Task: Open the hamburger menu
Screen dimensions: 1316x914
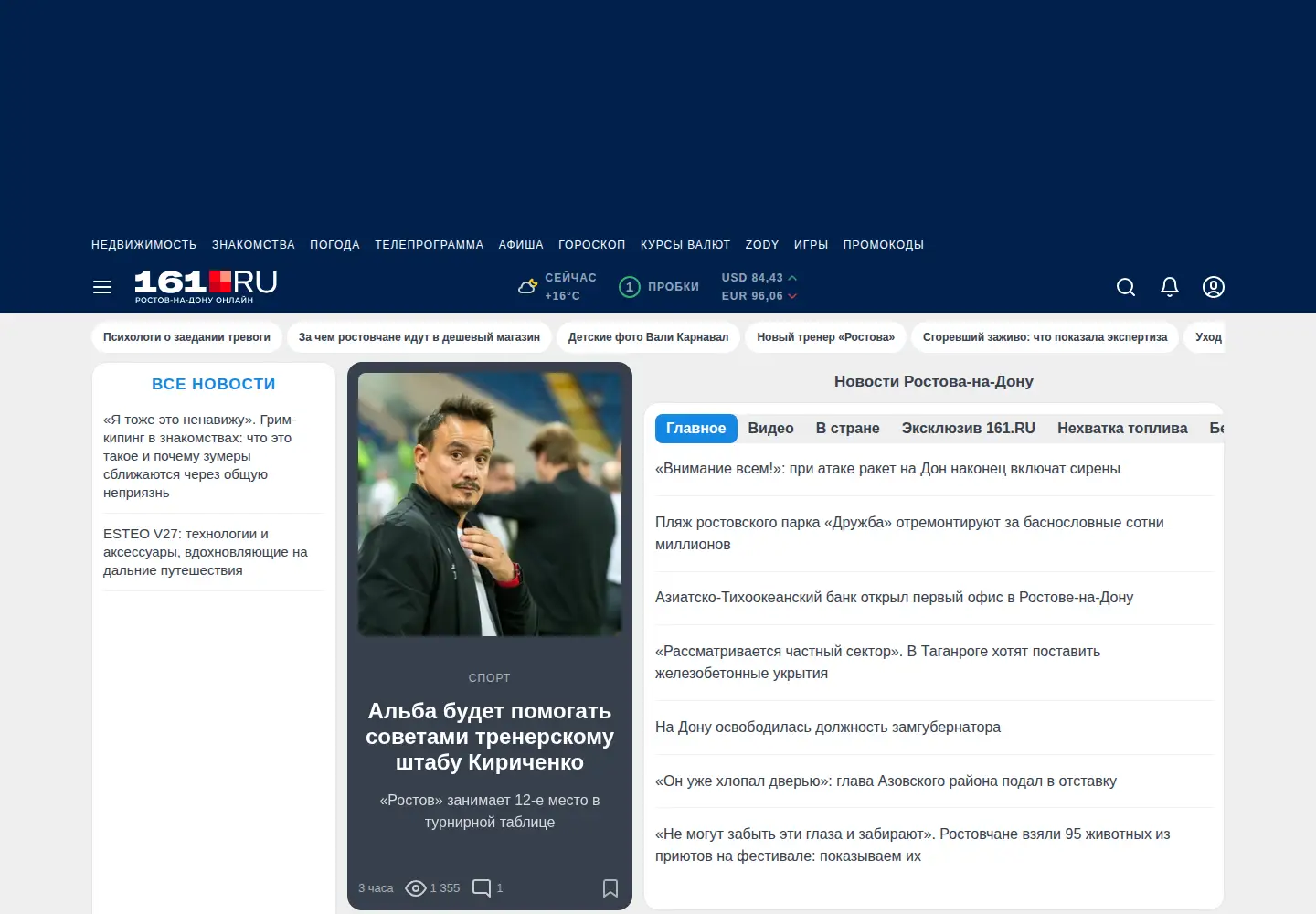Action: click(x=102, y=287)
